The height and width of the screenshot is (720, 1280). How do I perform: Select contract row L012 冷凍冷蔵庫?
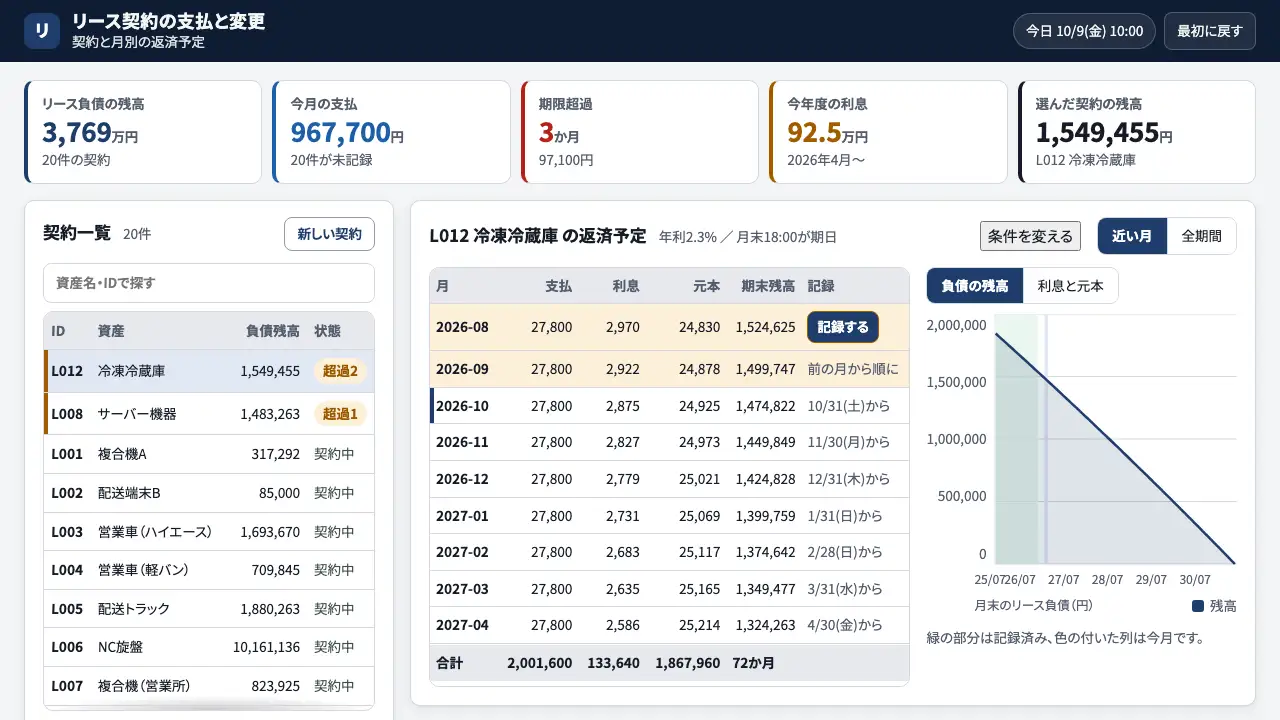pyautogui.click(x=209, y=371)
